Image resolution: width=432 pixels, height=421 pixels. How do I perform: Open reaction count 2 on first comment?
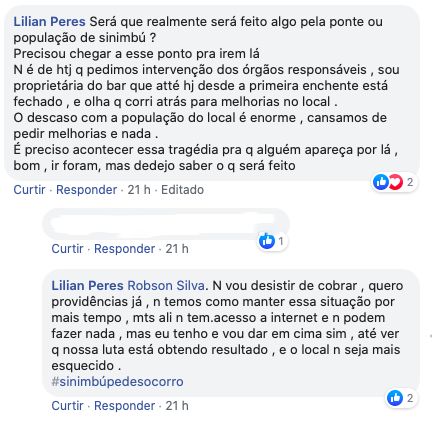point(410,182)
